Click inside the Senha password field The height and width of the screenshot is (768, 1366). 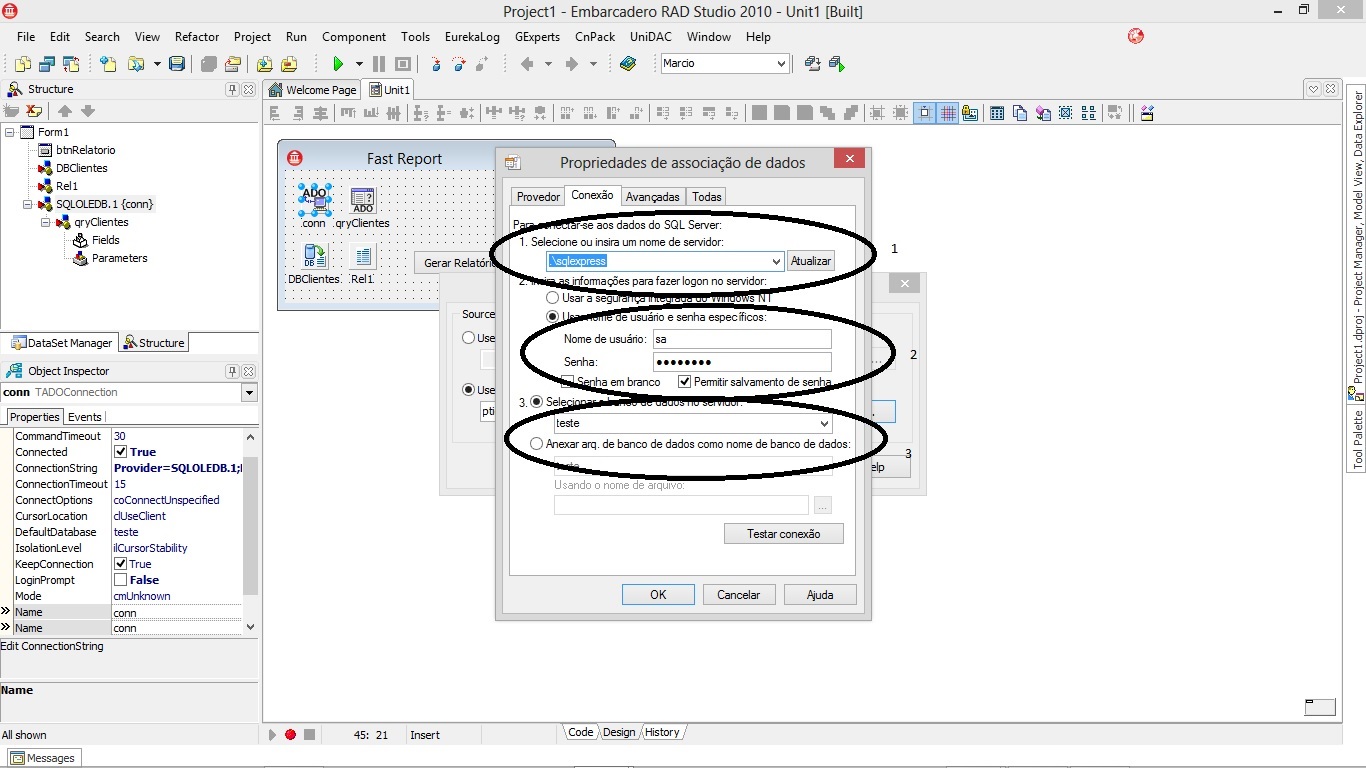(742, 361)
